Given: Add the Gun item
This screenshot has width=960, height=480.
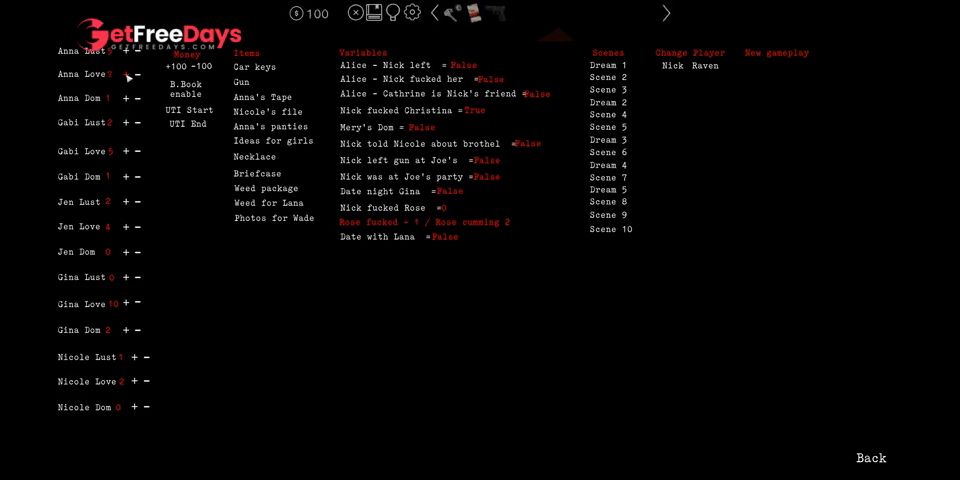Looking at the screenshot, I should [x=241, y=82].
